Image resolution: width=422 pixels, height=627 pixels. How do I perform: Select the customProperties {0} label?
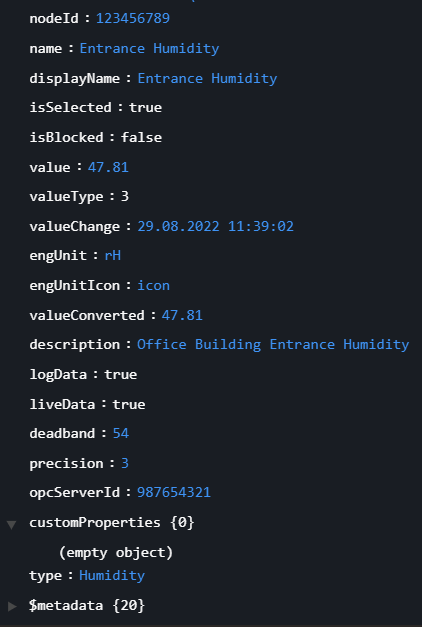pos(112,522)
